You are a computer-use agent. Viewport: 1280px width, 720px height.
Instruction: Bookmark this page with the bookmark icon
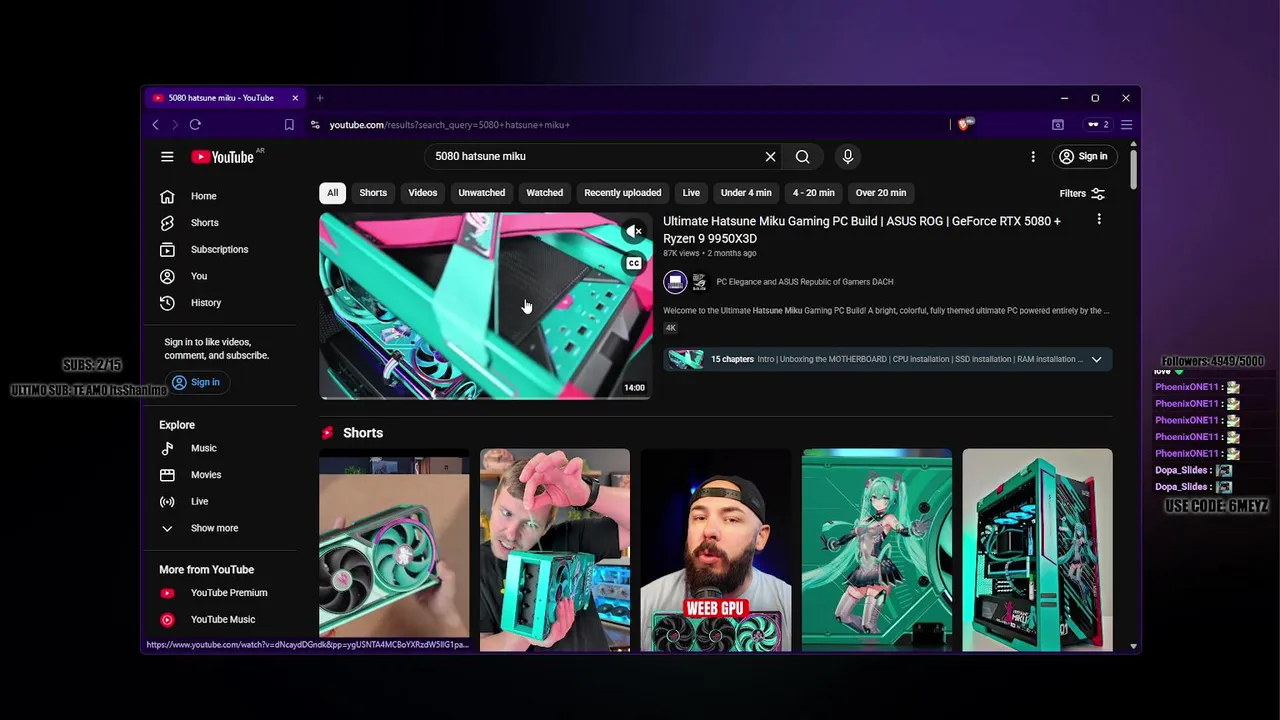[x=289, y=125]
